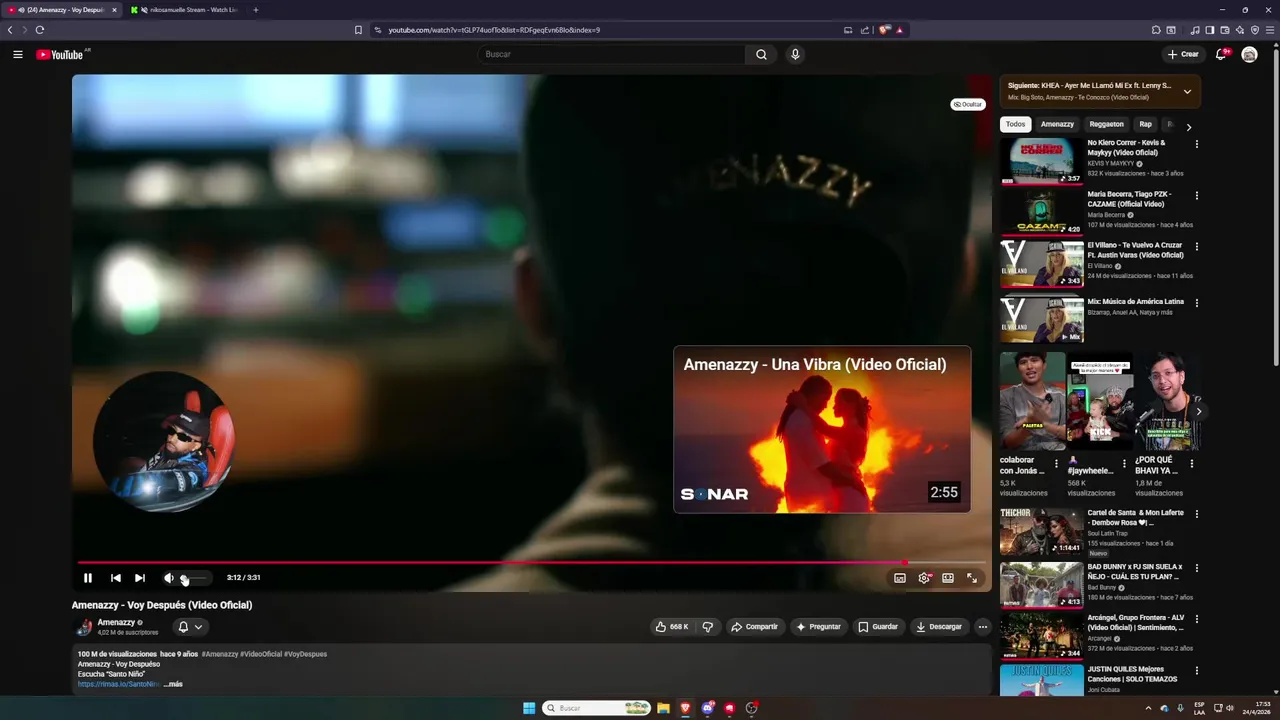Open Discord from the taskbar
The image size is (1280, 720).
pyautogui.click(x=708, y=708)
